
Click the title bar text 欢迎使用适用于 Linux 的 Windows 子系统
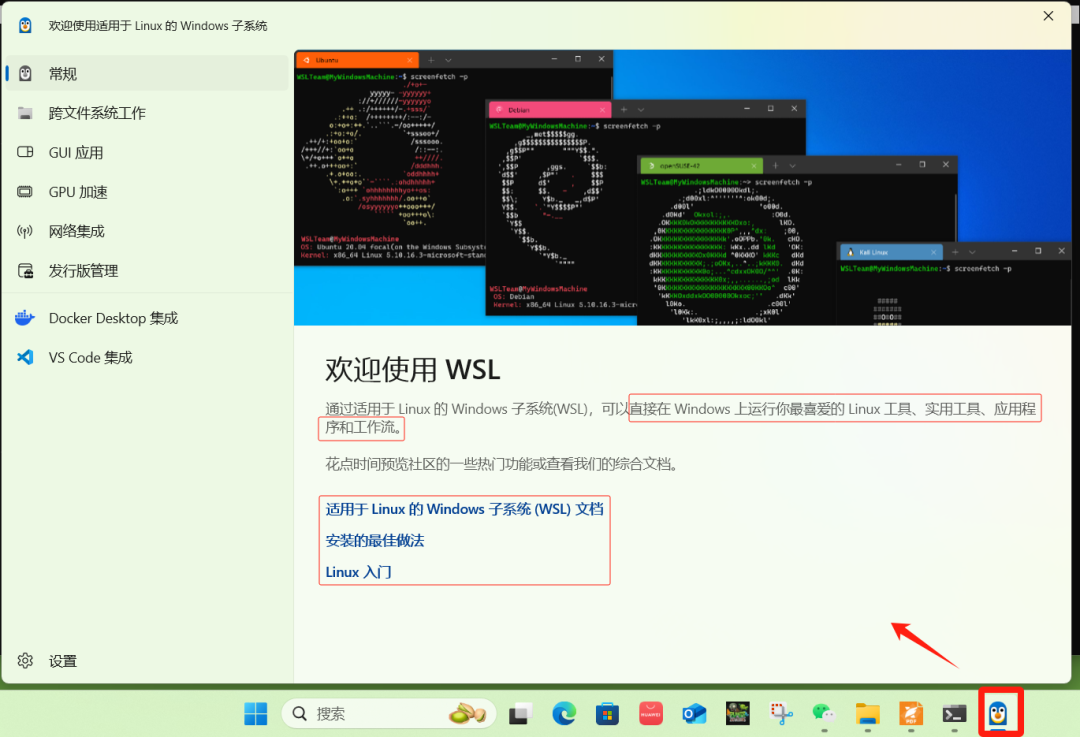pos(158,25)
